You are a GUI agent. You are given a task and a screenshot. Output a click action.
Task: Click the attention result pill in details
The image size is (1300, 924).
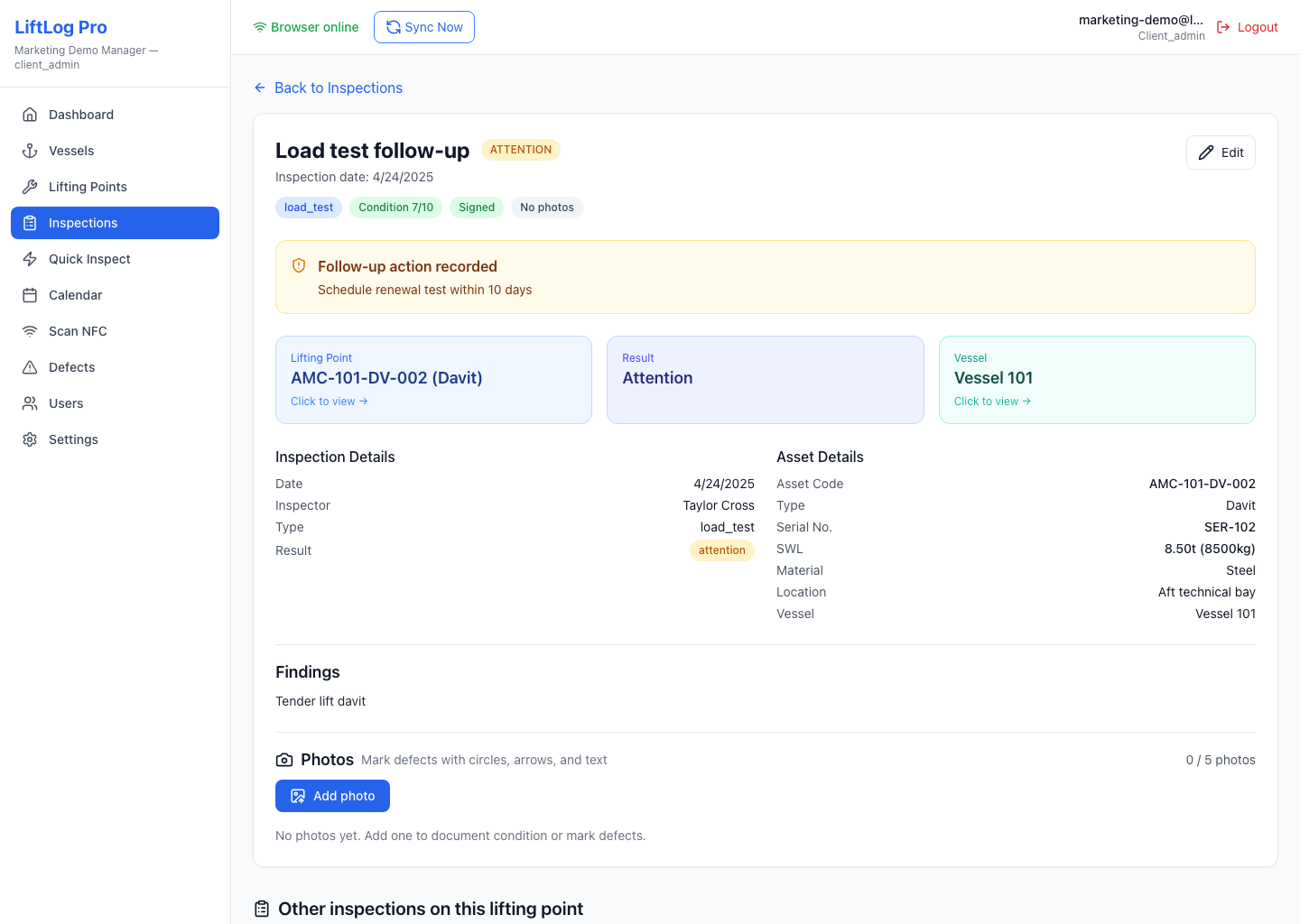tap(722, 550)
